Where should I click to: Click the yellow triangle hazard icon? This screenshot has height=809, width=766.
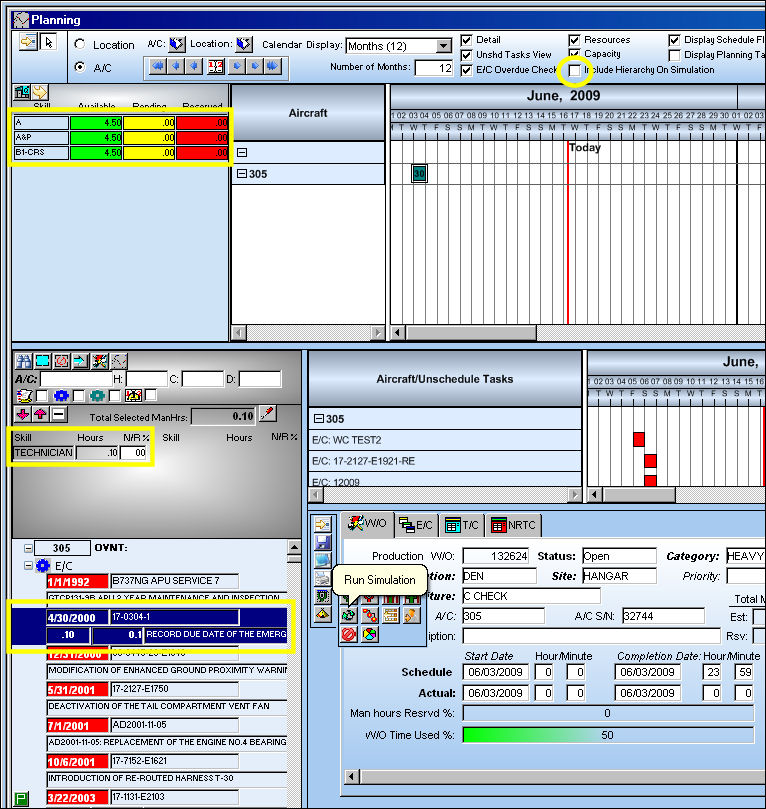coord(323,614)
